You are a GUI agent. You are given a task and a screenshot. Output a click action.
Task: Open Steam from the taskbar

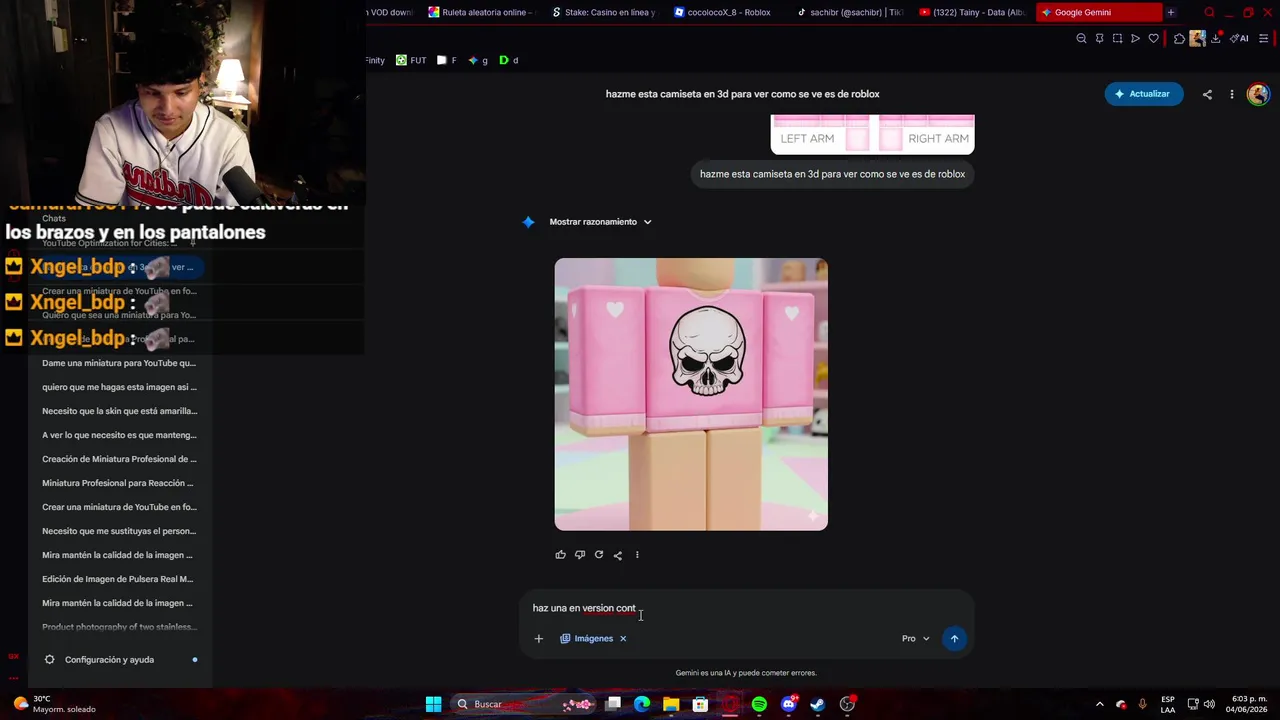[818, 704]
